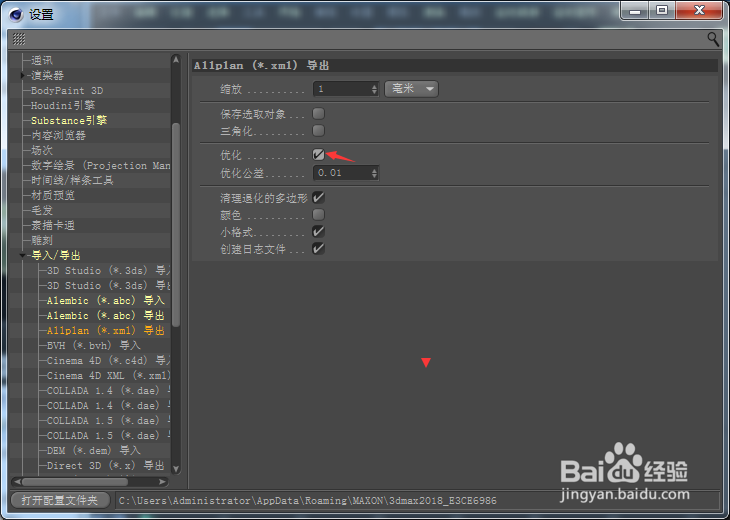
Task: Select 通讯 in the settings tree
Action: point(42,61)
